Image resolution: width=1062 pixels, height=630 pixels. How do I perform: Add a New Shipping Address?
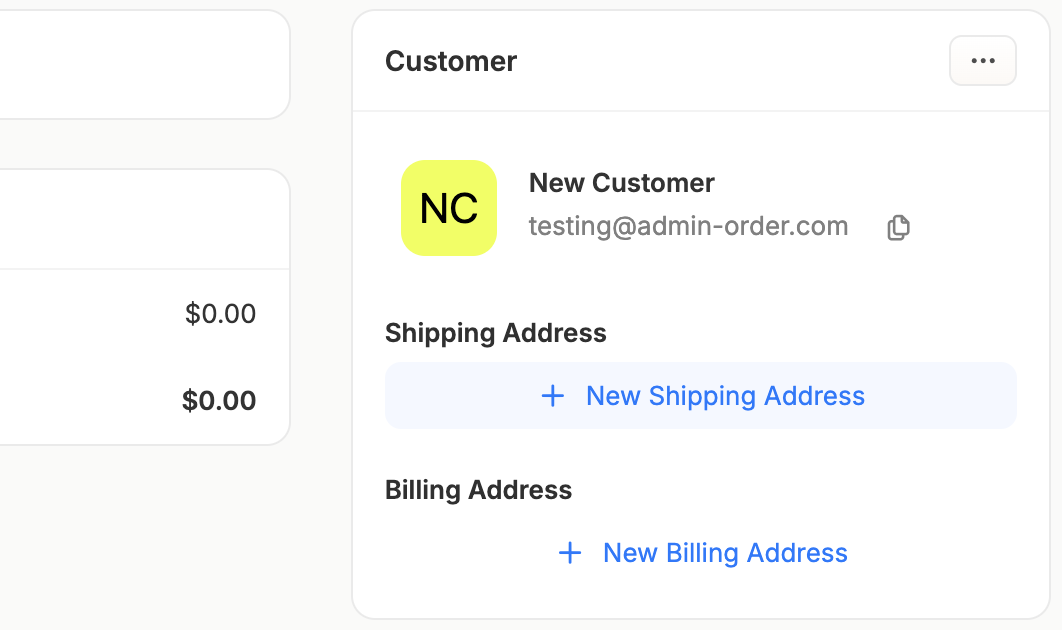701,396
